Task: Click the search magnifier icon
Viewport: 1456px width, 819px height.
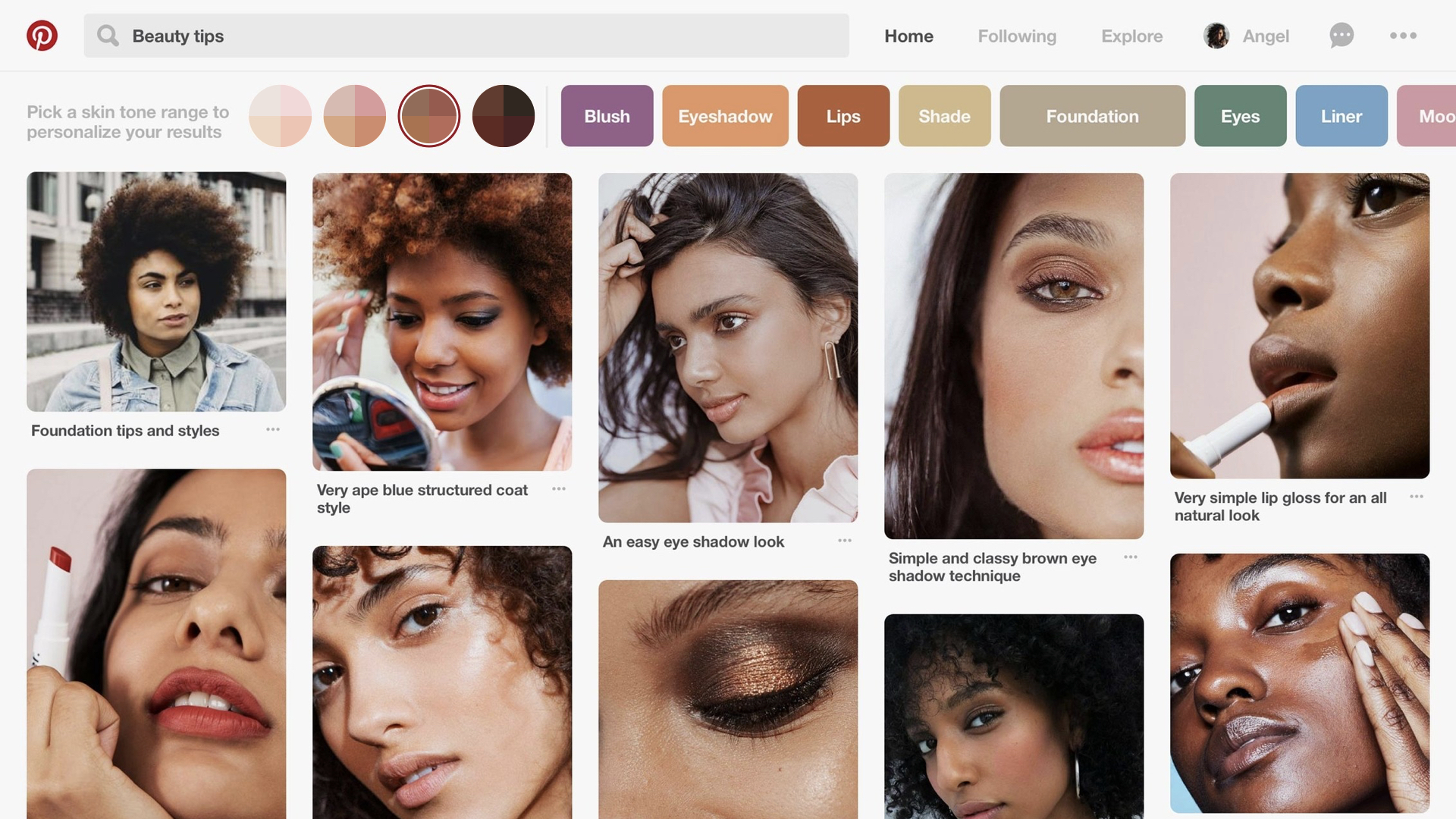Action: point(108,36)
